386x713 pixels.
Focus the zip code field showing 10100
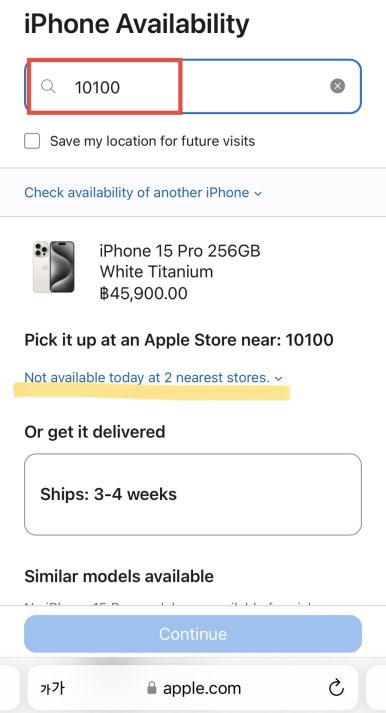[x=193, y=86]
